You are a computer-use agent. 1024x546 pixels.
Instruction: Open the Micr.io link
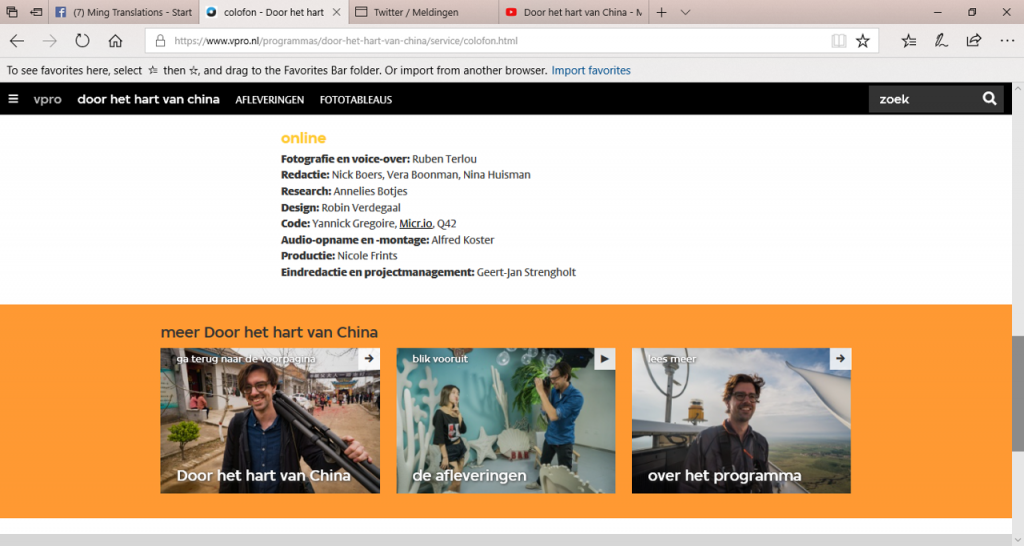point(415,223)
